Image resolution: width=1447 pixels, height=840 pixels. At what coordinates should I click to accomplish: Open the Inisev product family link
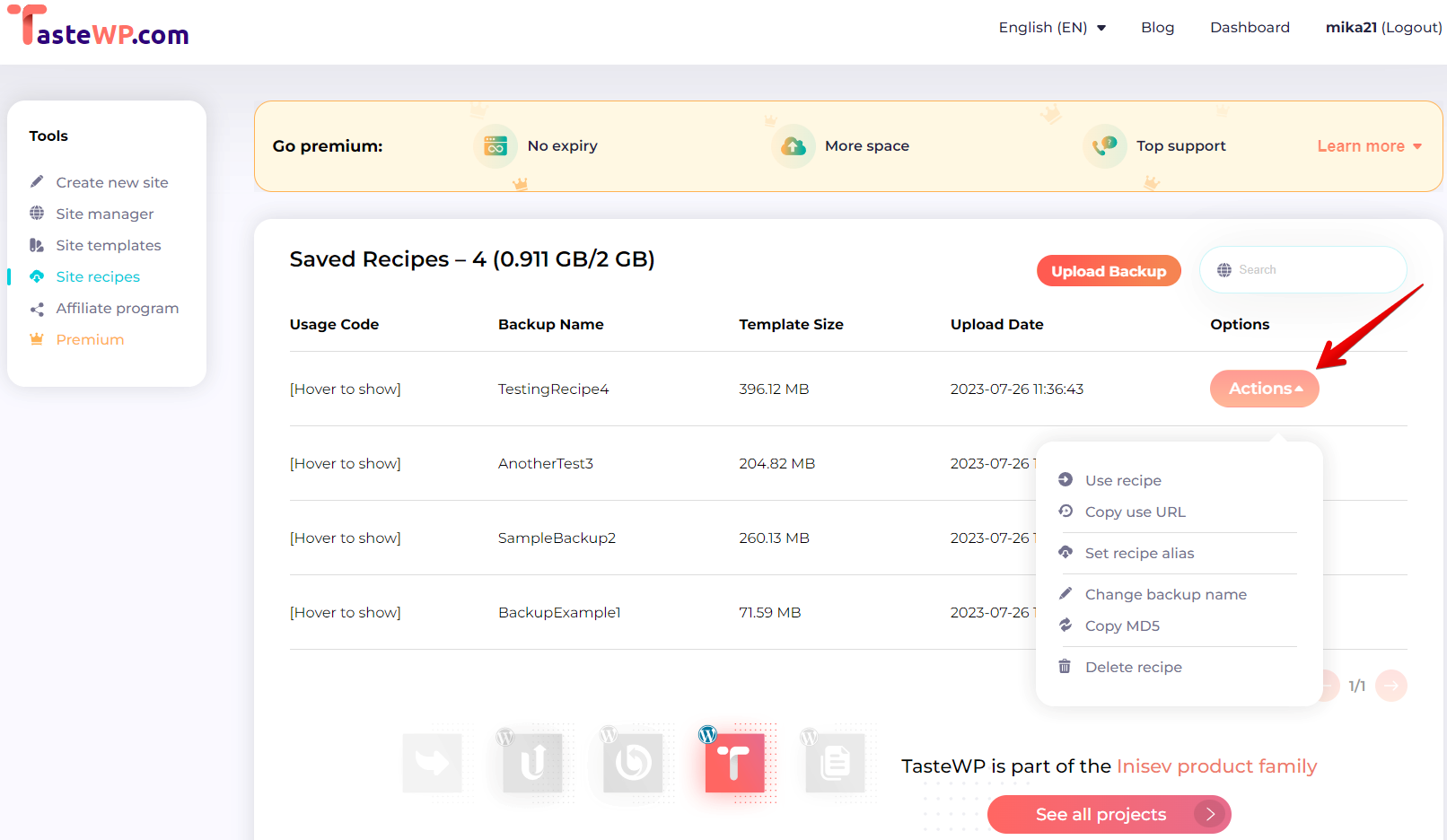coord(1216,766)
